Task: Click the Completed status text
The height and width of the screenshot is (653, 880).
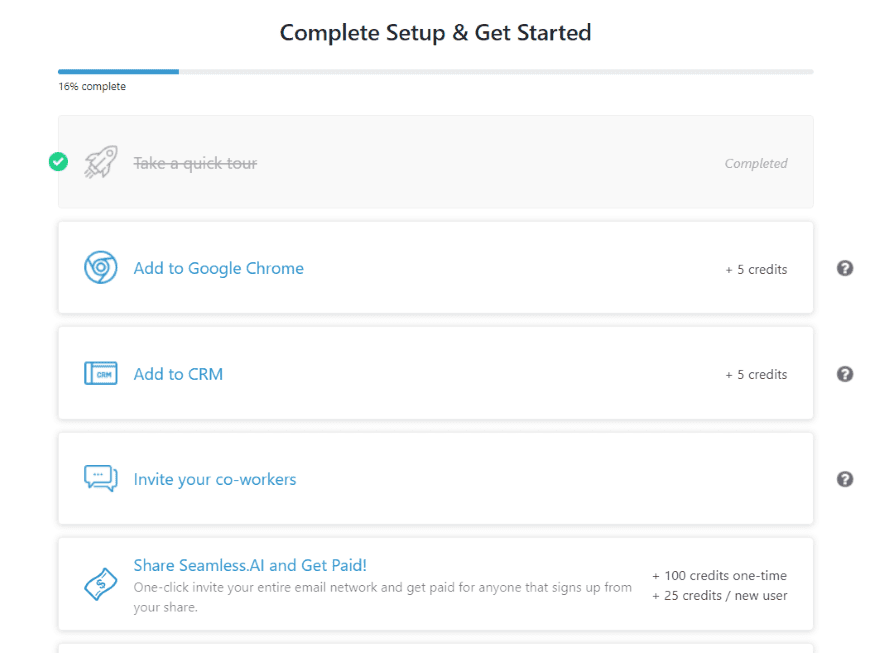Action: click(756, 163)
